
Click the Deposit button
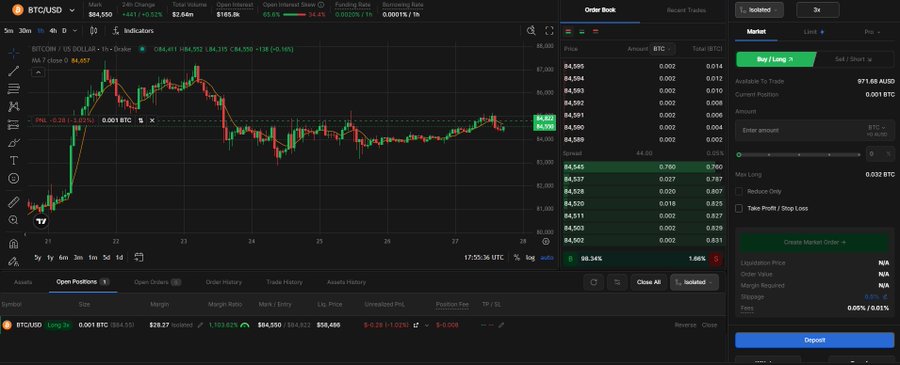[x=814, y=340]
